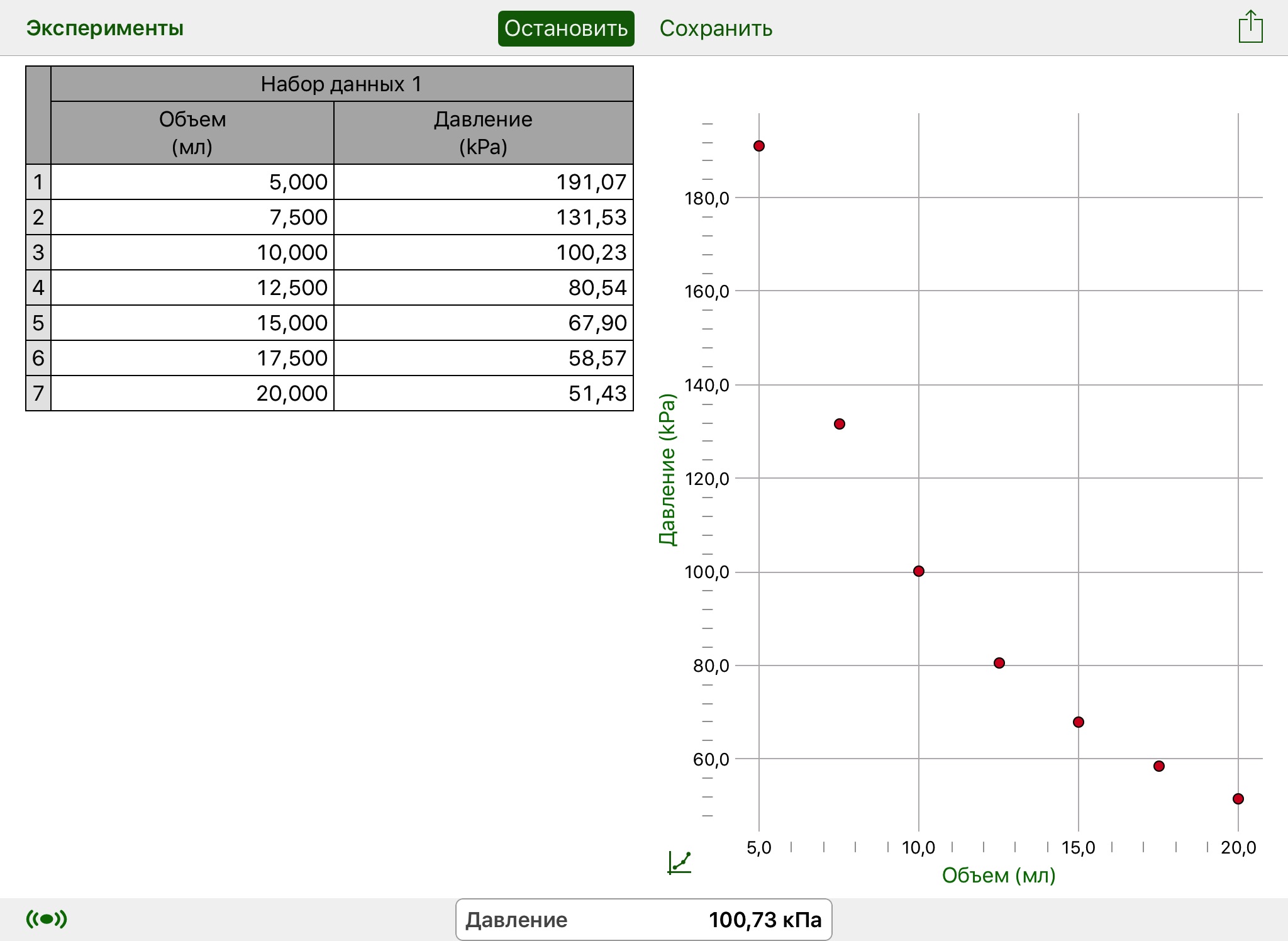Select table cell 131,53
Screen dimensions: 1288x941
tap(483, 218)
